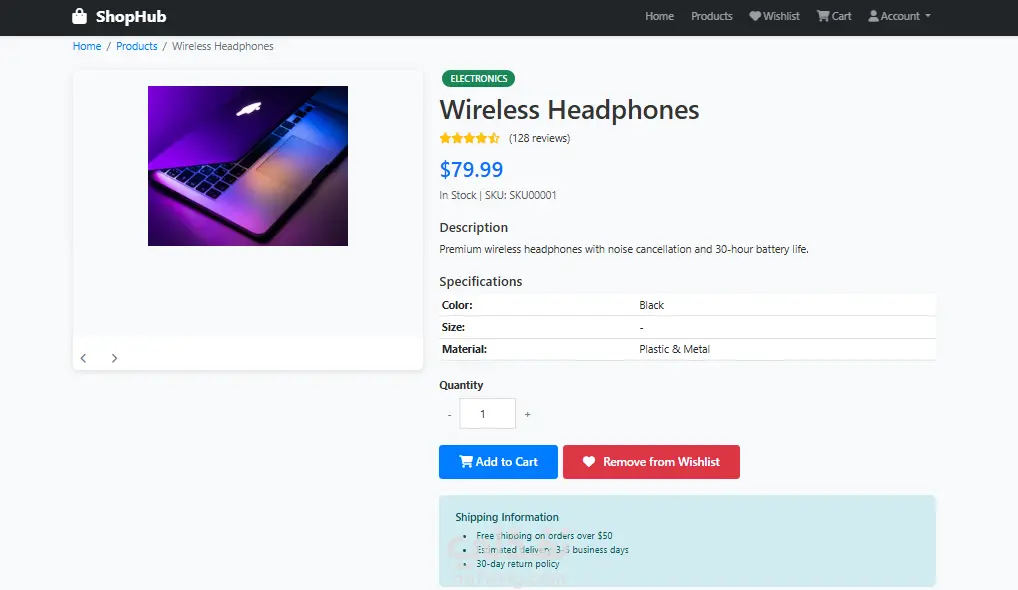
Task: Click the laptop product image
Action: click(x=248, y=166)
